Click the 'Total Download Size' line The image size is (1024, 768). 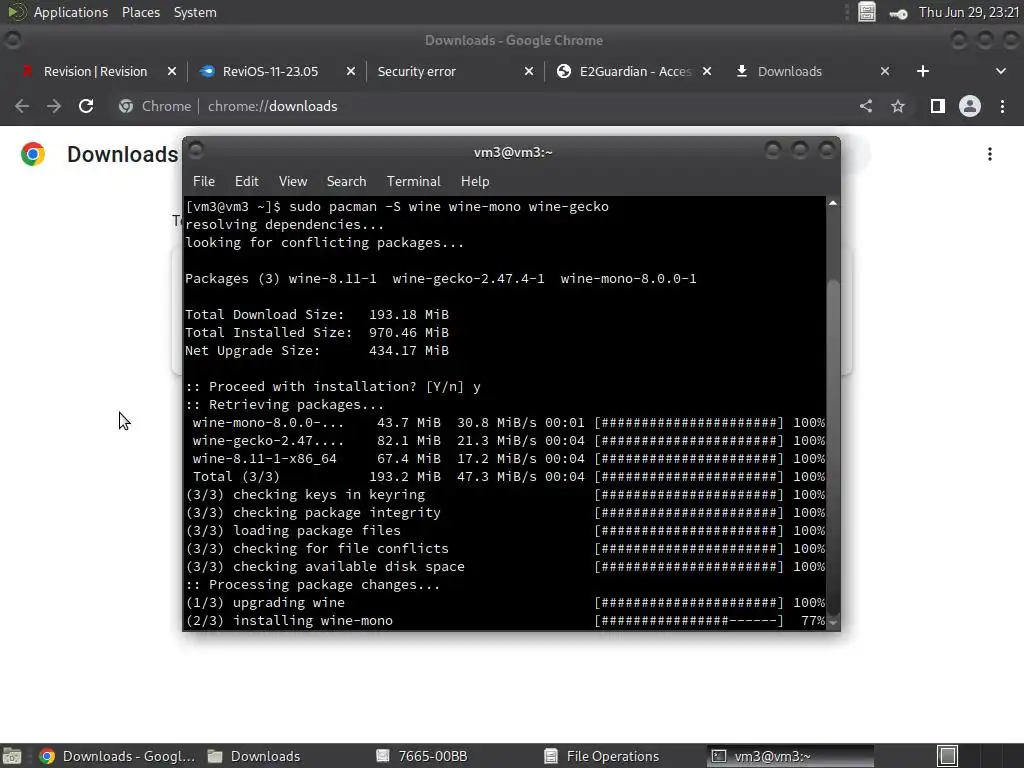point(317,315)
